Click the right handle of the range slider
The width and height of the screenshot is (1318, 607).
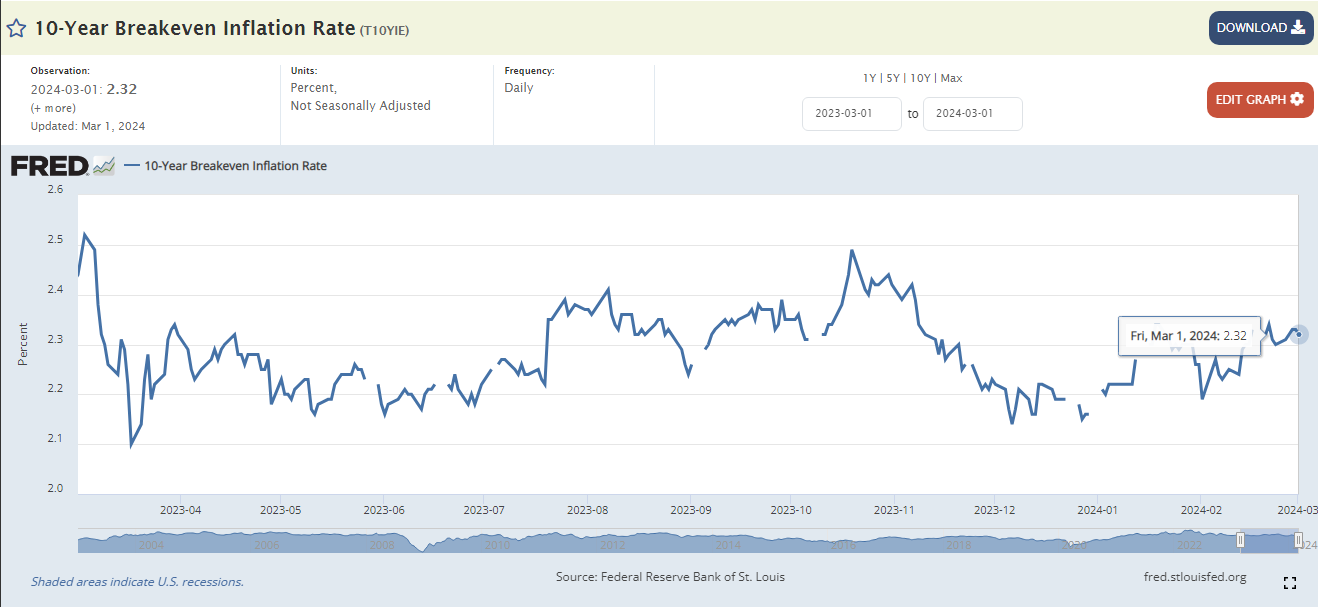tap(1298, 541)
